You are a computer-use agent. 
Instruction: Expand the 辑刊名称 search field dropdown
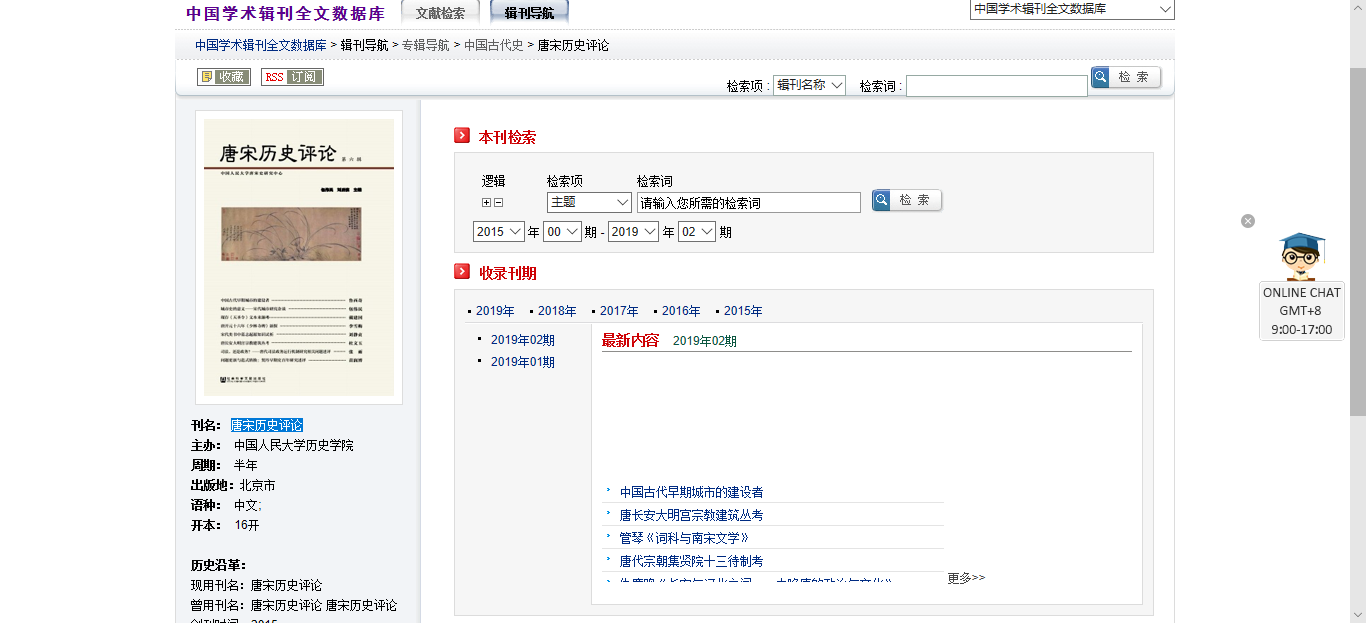click(809, 85)
